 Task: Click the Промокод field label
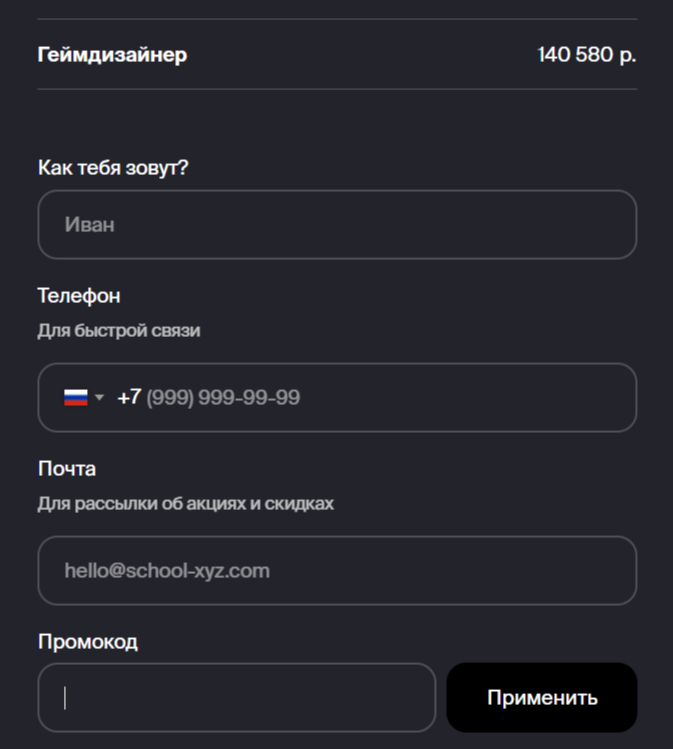click(88, 642)
